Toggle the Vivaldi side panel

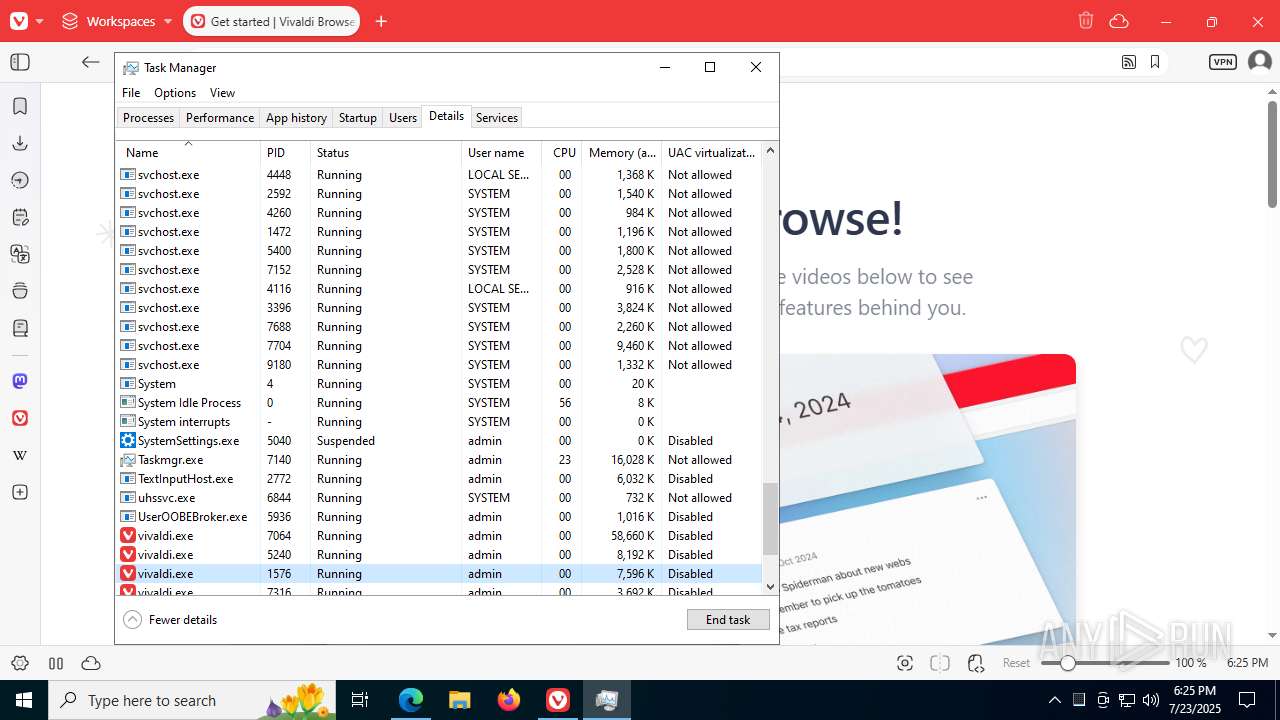[x=20, y=62]
